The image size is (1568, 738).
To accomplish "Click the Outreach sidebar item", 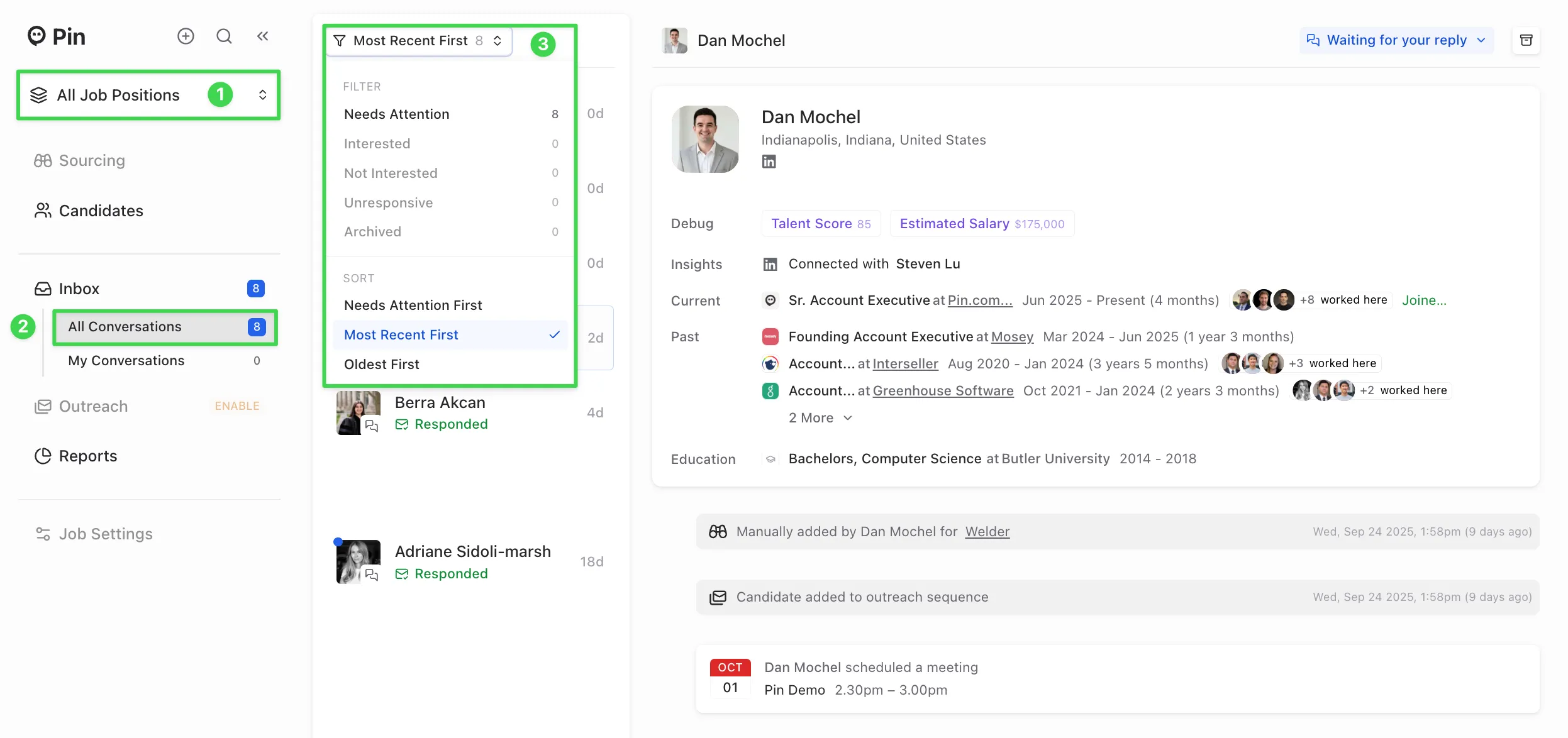I will 93,406.
